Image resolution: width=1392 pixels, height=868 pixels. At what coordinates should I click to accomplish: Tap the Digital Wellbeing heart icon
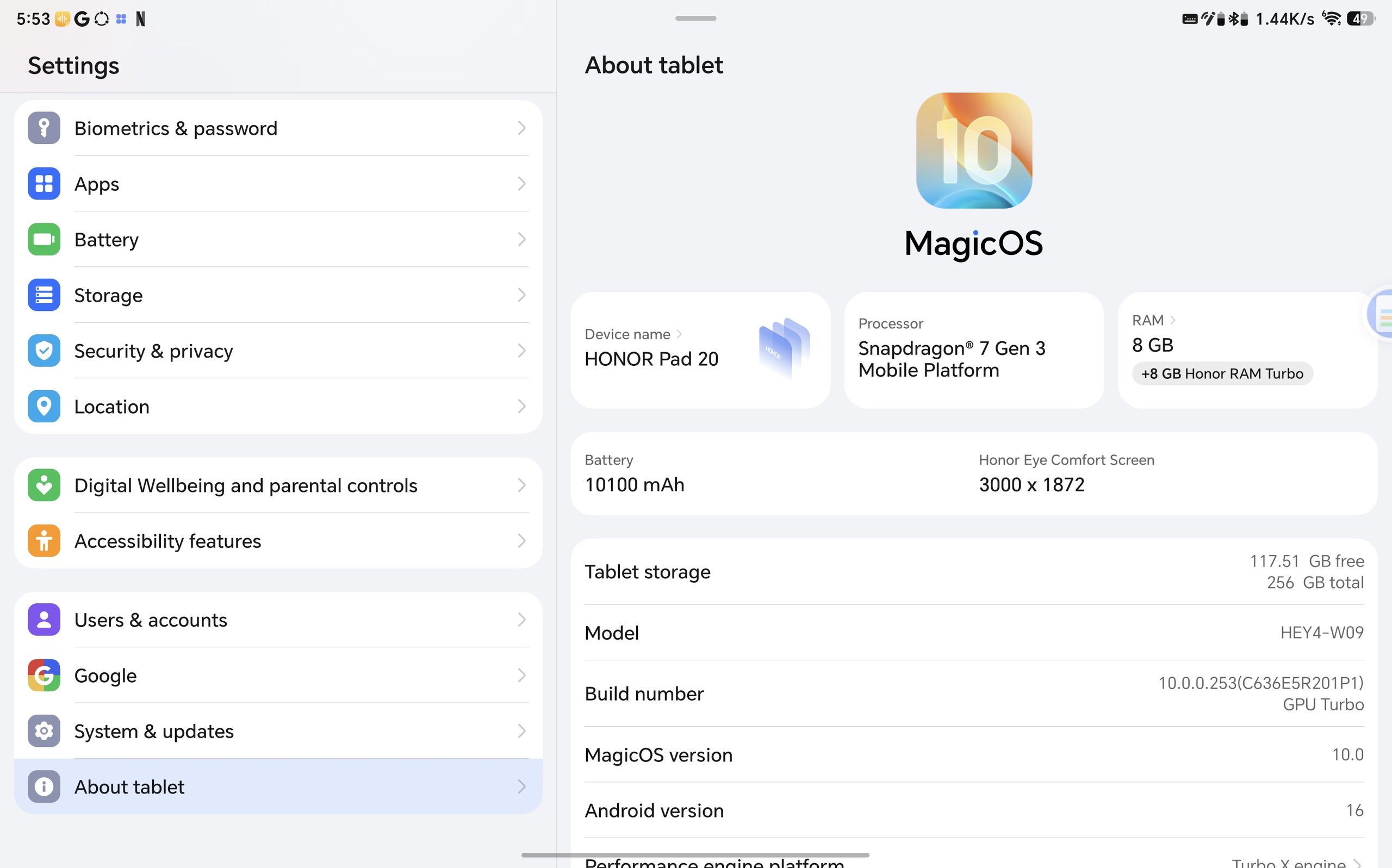click(43, 485)
